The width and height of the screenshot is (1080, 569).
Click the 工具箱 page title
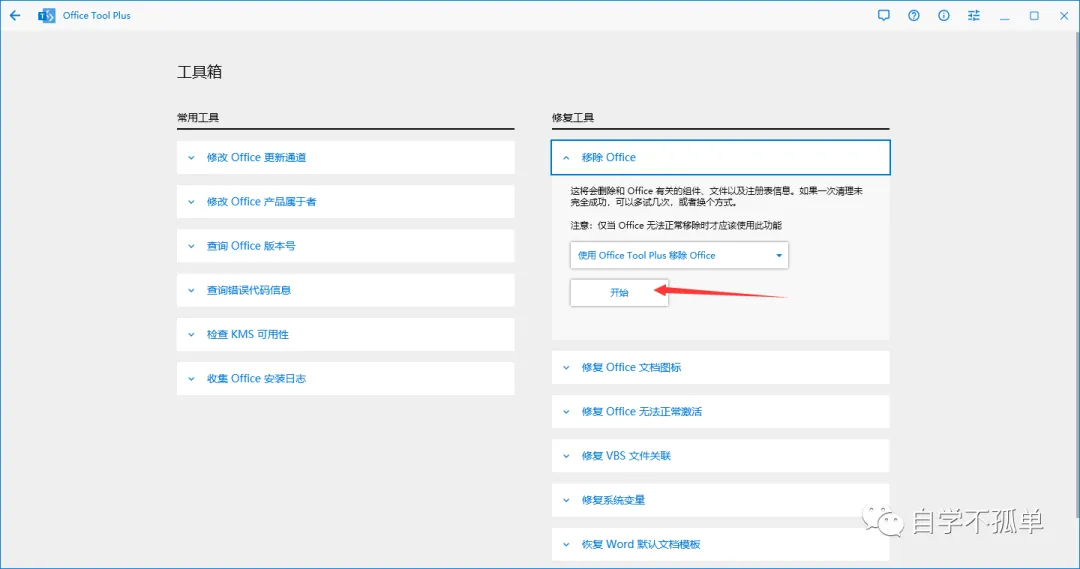[200, 72]
